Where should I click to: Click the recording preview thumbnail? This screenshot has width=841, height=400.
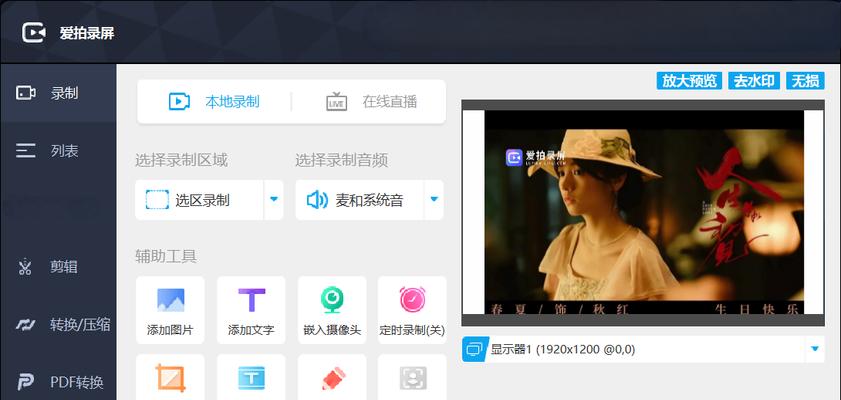[643, 212]
